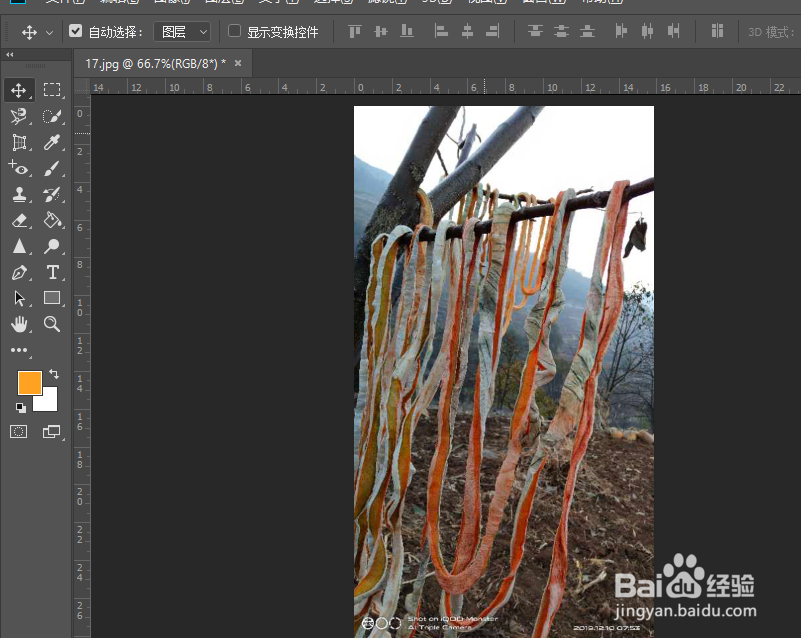The width and height of the screenshot is (801, 638).
Task: Open the white background color picker
Action: click(x=49, y=403)
